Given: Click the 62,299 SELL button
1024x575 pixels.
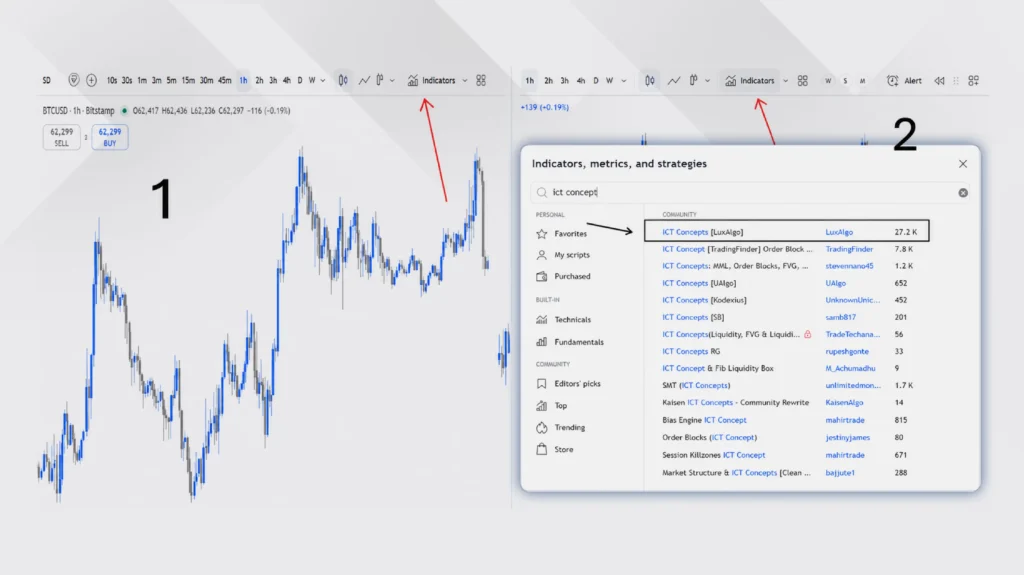Looking at the screenshot, I should point(61,137).
